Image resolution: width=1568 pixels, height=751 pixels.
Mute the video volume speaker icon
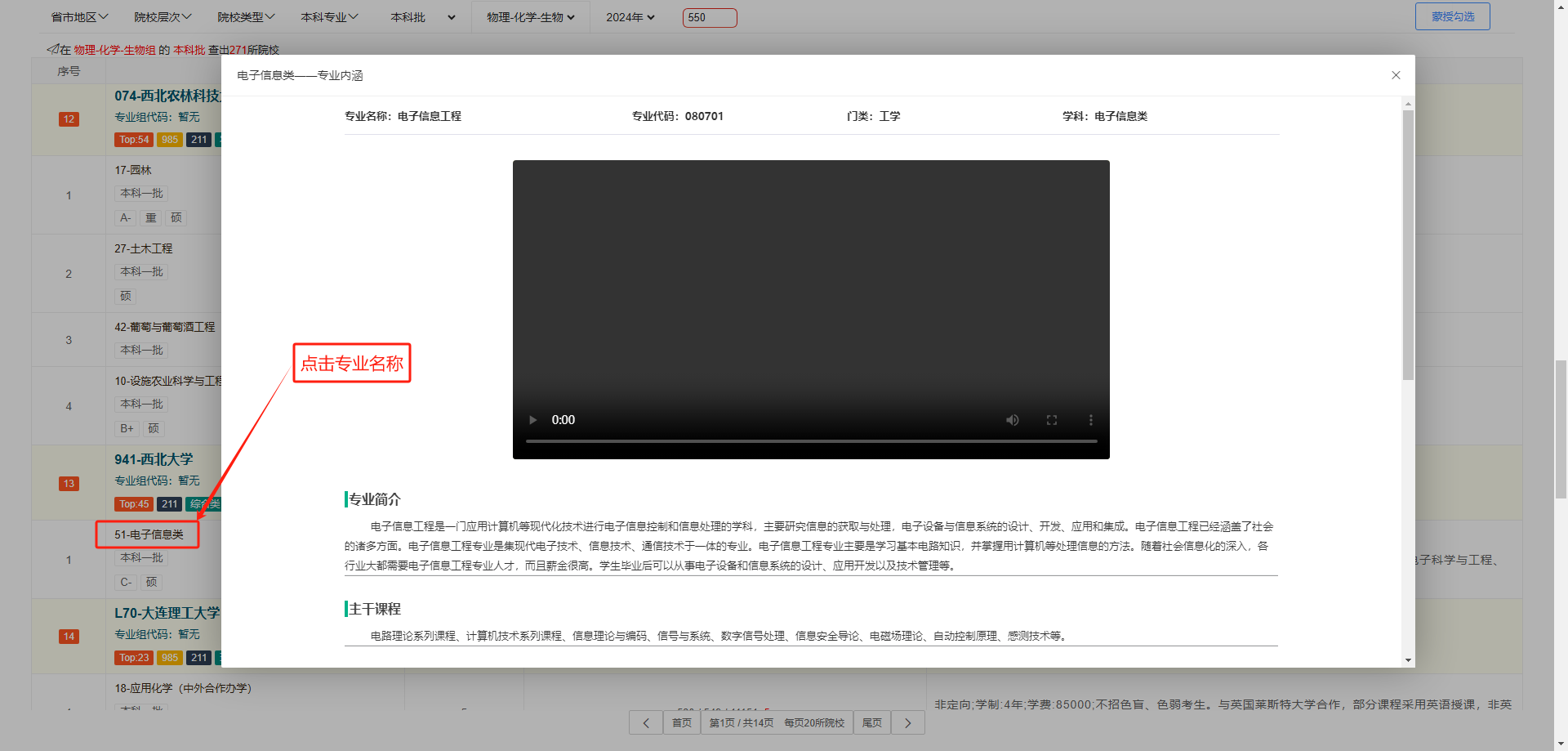pyautogui.click(x=1012, y=420)
